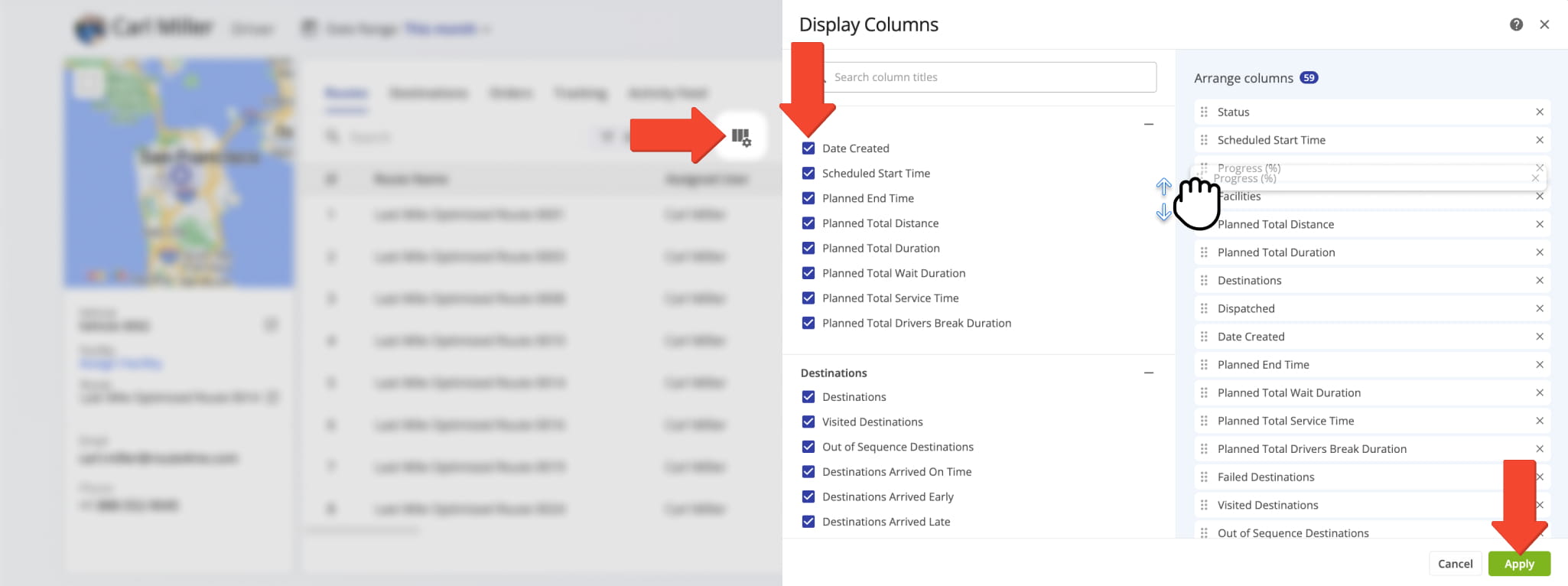Grab the Status drag handle
This screenshot has width=1568, height=586.
(1204, 112)
